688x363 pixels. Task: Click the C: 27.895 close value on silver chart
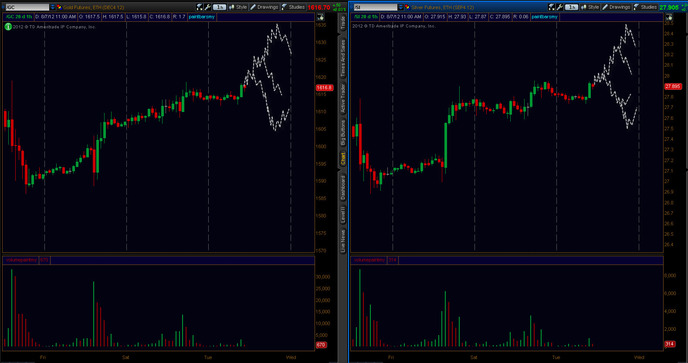pos(499,17)
